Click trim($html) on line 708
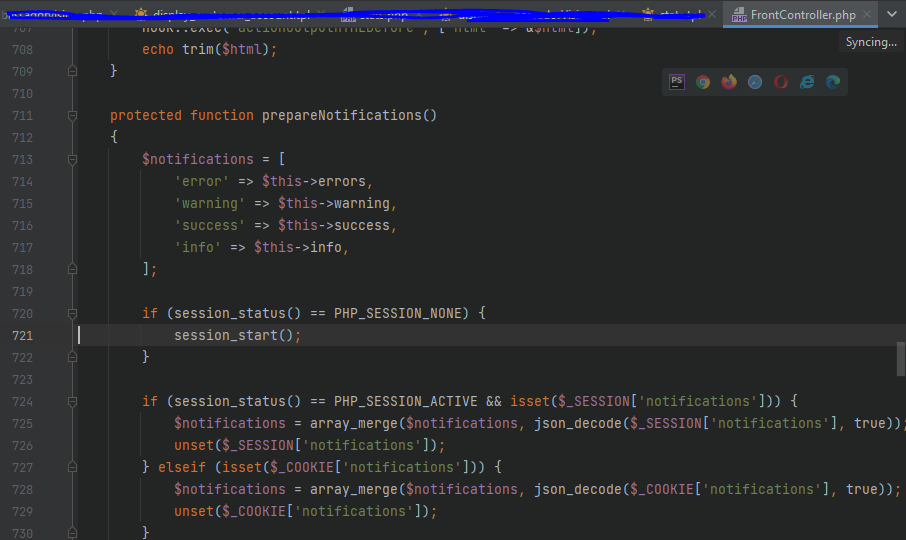Screen dimensions: 906x540 (x=225, y=50)
